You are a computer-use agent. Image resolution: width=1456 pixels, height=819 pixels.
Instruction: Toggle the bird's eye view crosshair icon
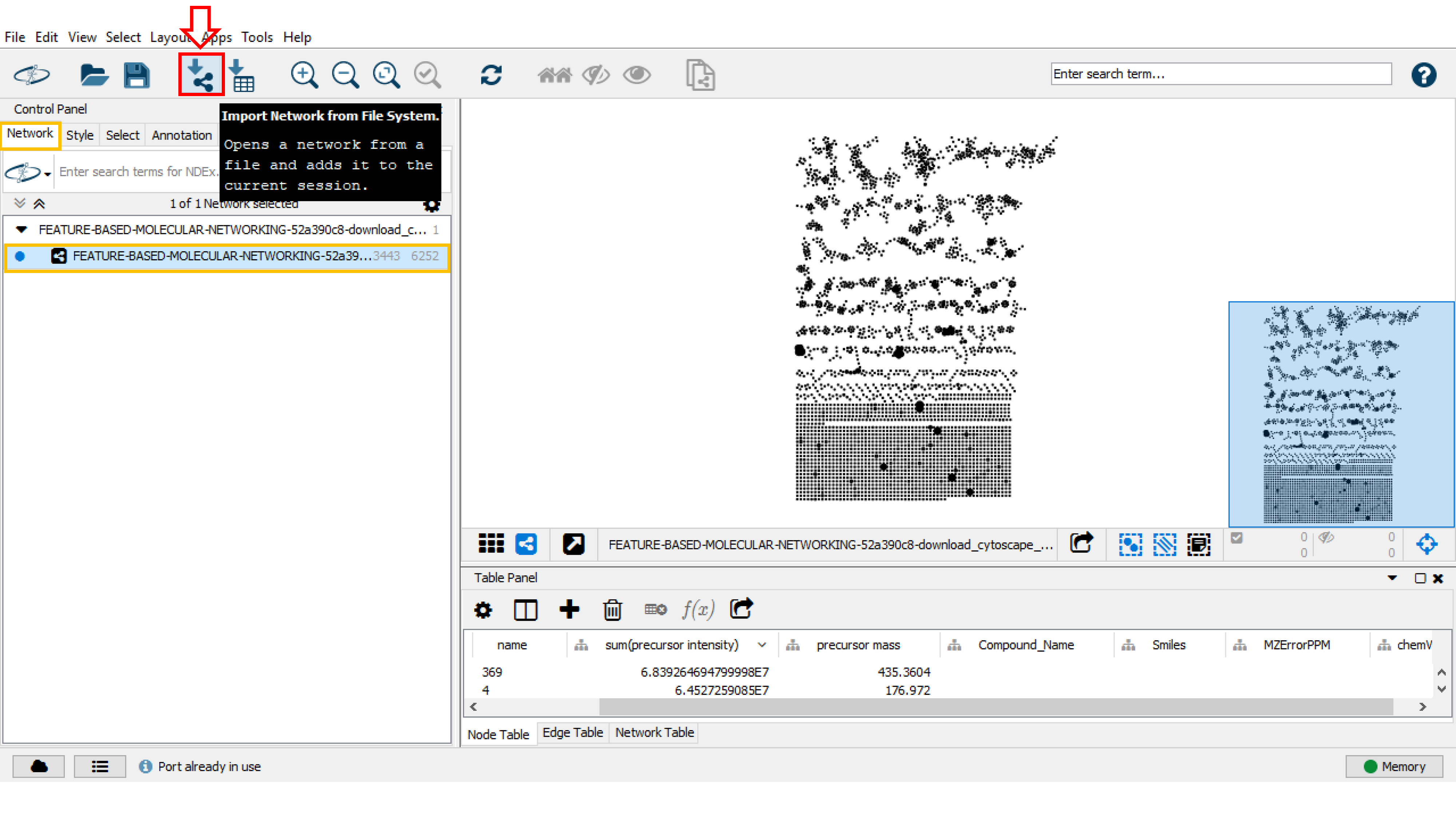1427,544
